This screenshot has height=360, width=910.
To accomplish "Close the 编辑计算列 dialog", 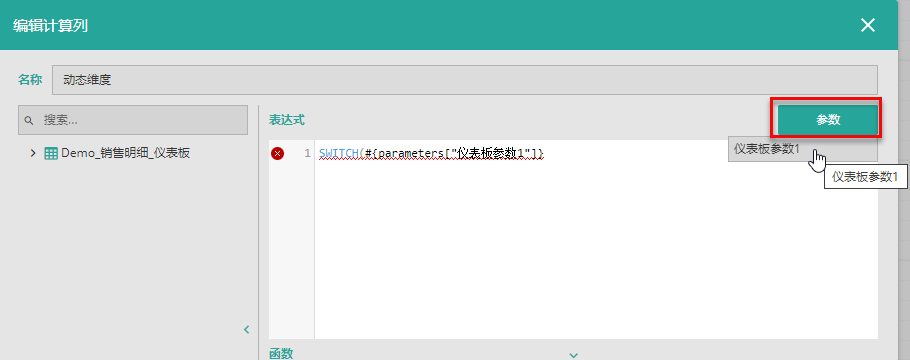I will pyautogui.click(x=868, y=25).
